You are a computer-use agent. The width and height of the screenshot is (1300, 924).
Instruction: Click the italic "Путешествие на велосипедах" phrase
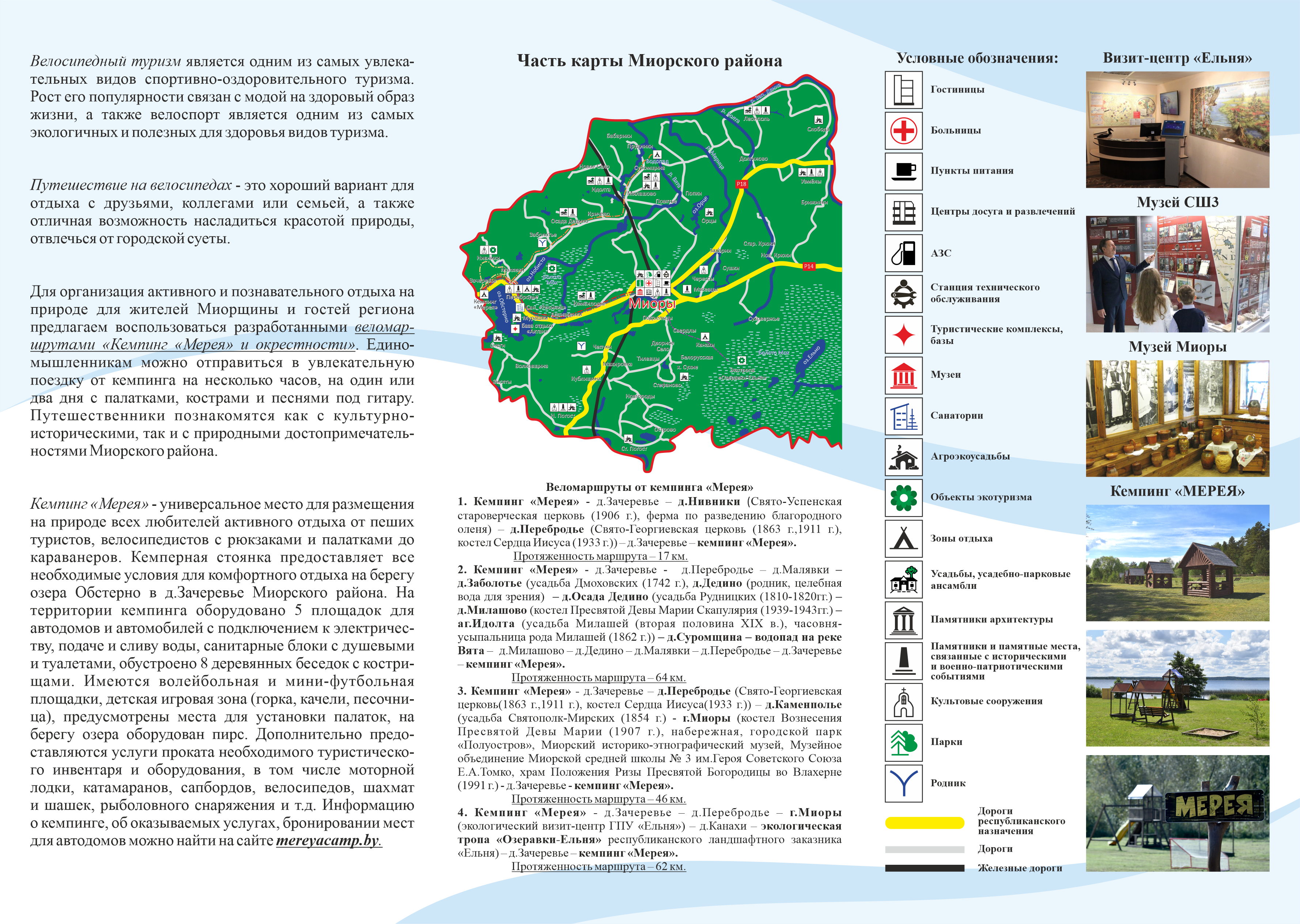click(x=131, y=186)
